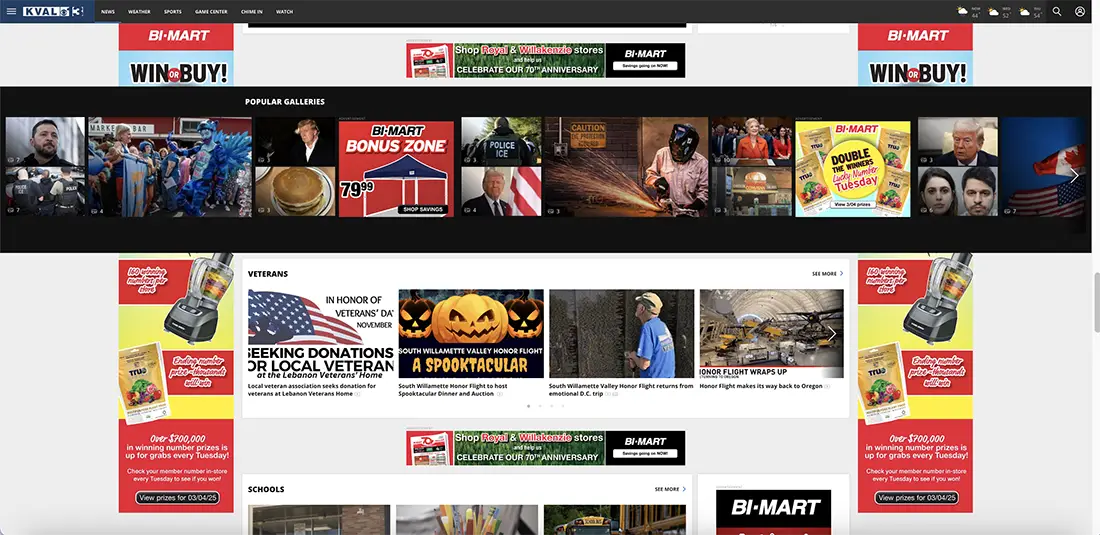Viewport: 1100px width, 535px height.
Task: Open the Trump and mugshots gallery thumbnail
Action: (x=958, y=167)
